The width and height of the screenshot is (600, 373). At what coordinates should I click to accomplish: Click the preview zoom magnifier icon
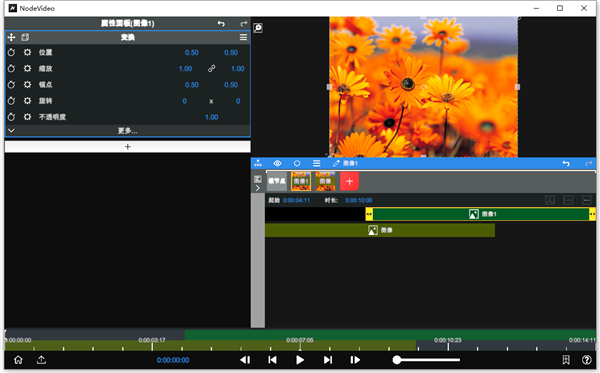(258, 28)
